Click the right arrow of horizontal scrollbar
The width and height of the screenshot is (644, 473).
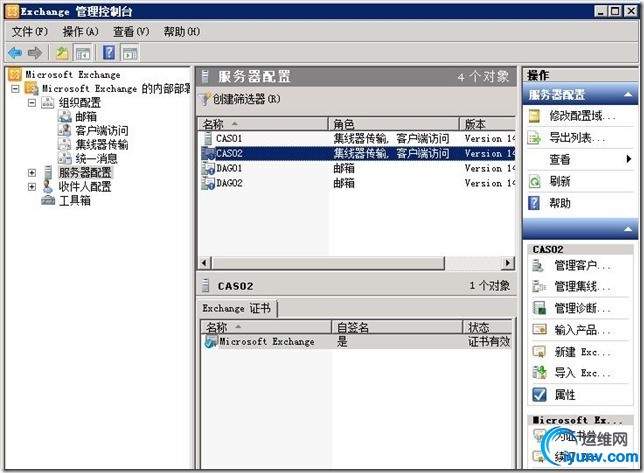pos(508,263)
